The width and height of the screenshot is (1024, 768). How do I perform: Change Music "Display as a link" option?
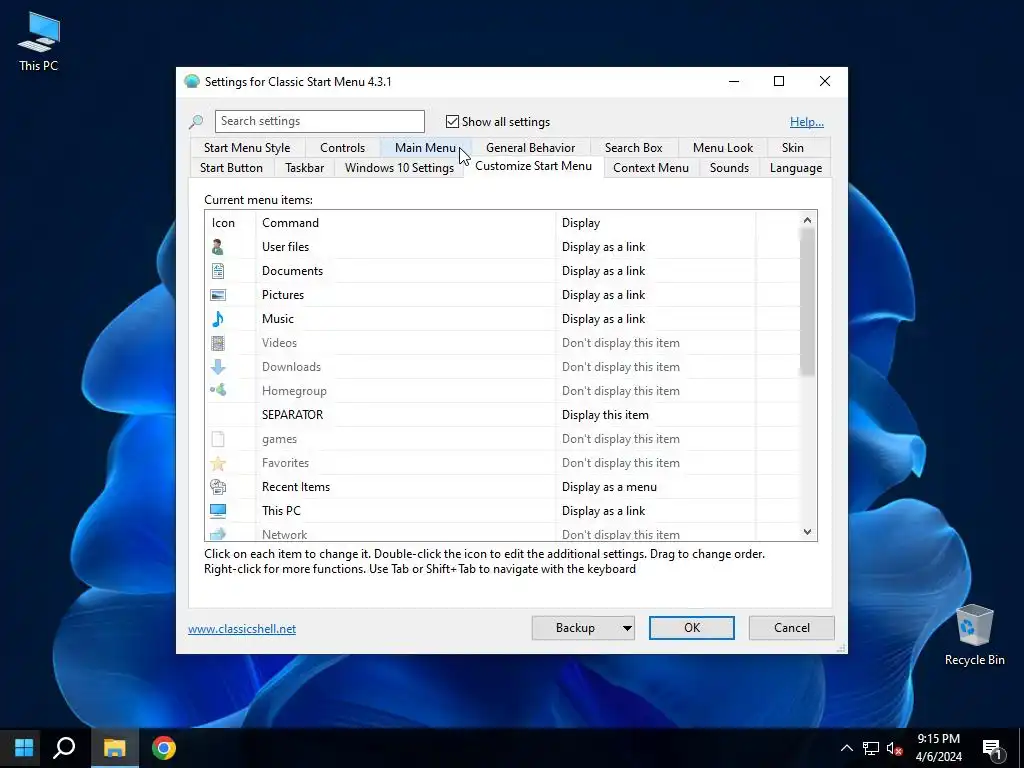point(603,319)
